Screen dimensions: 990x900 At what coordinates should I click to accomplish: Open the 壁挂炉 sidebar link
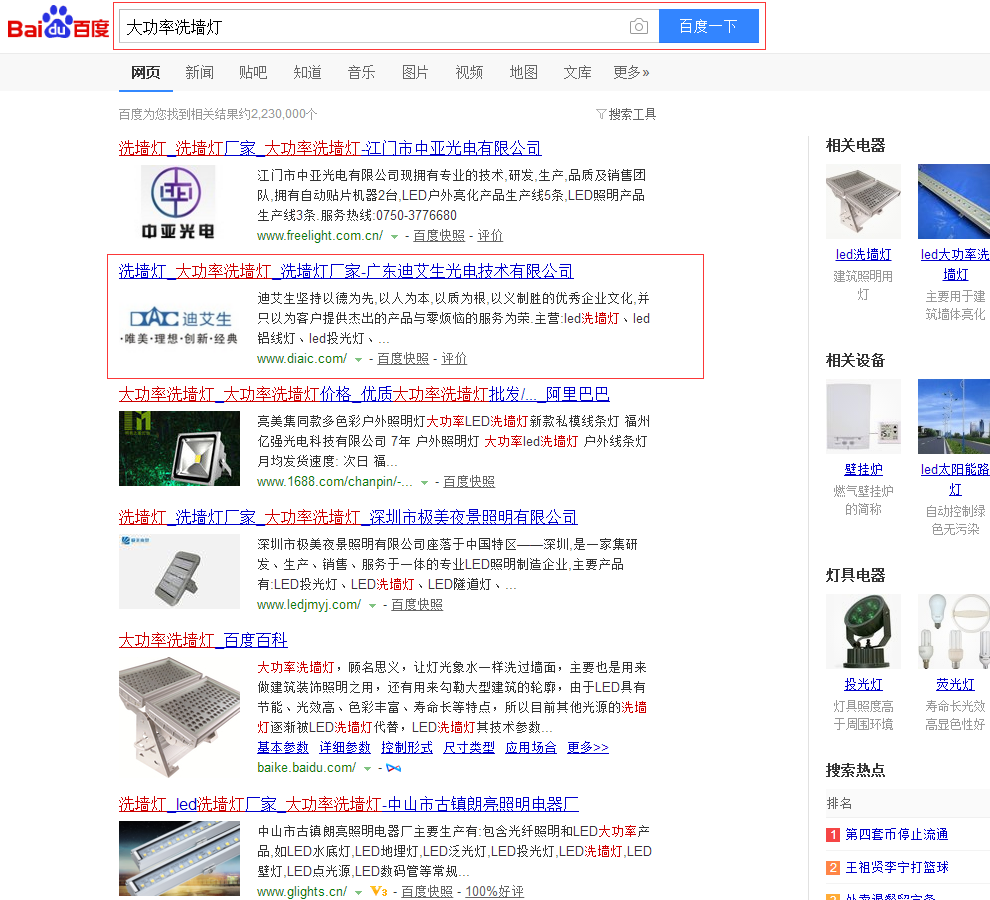863,469
